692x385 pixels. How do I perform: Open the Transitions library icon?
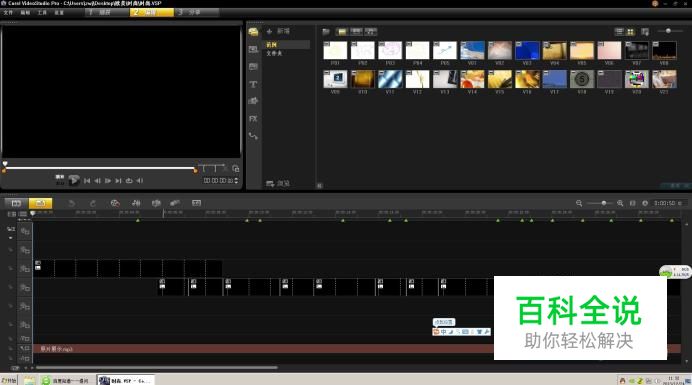click(253, 66)
